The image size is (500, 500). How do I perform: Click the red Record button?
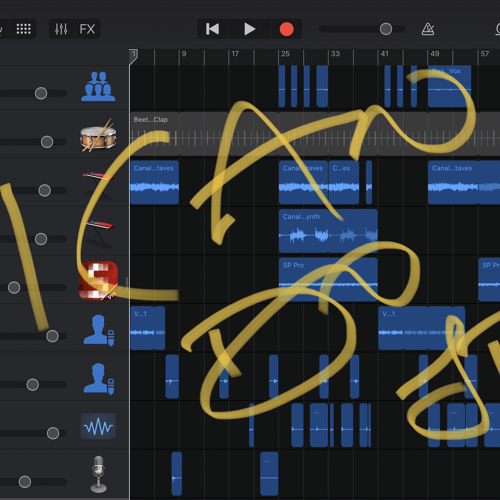point(286,29)
